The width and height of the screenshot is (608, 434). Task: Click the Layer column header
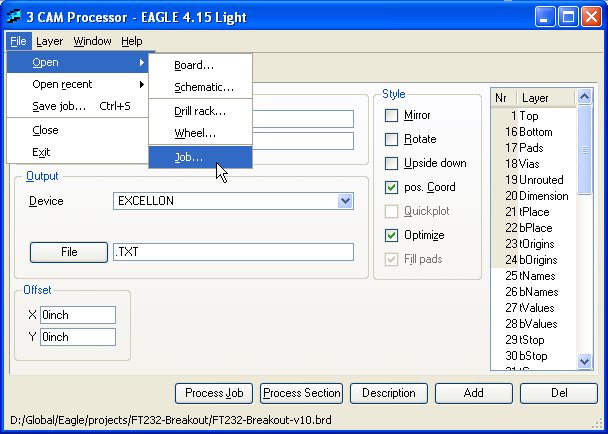click(546, 98)
